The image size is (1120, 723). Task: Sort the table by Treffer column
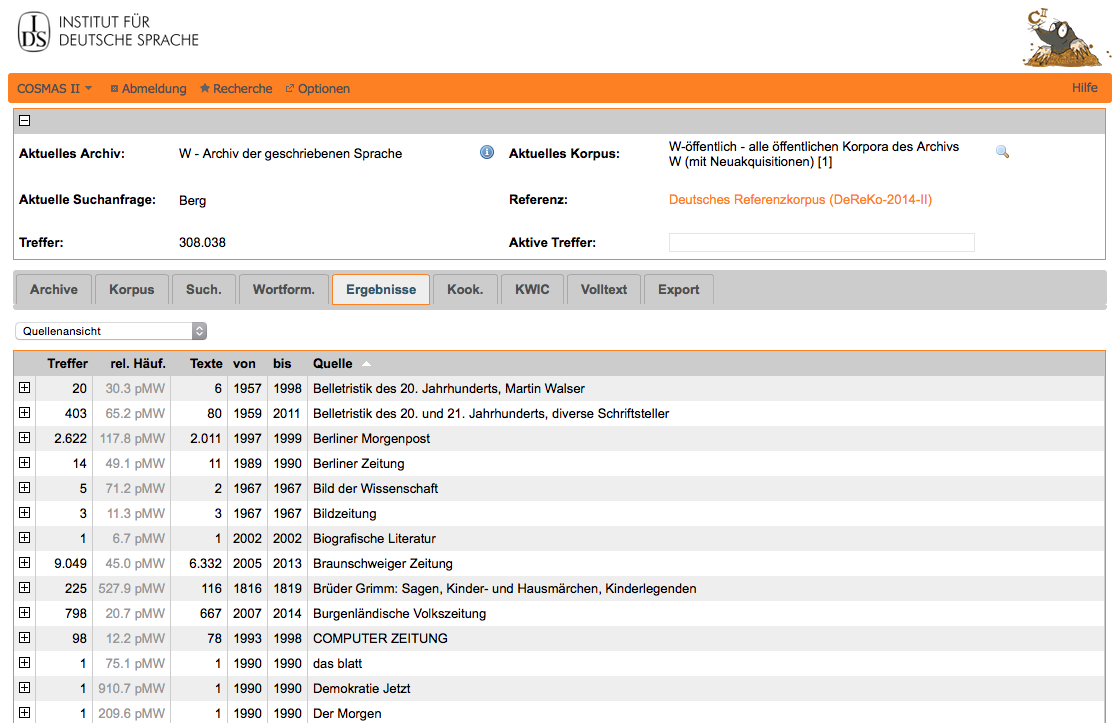67,364
